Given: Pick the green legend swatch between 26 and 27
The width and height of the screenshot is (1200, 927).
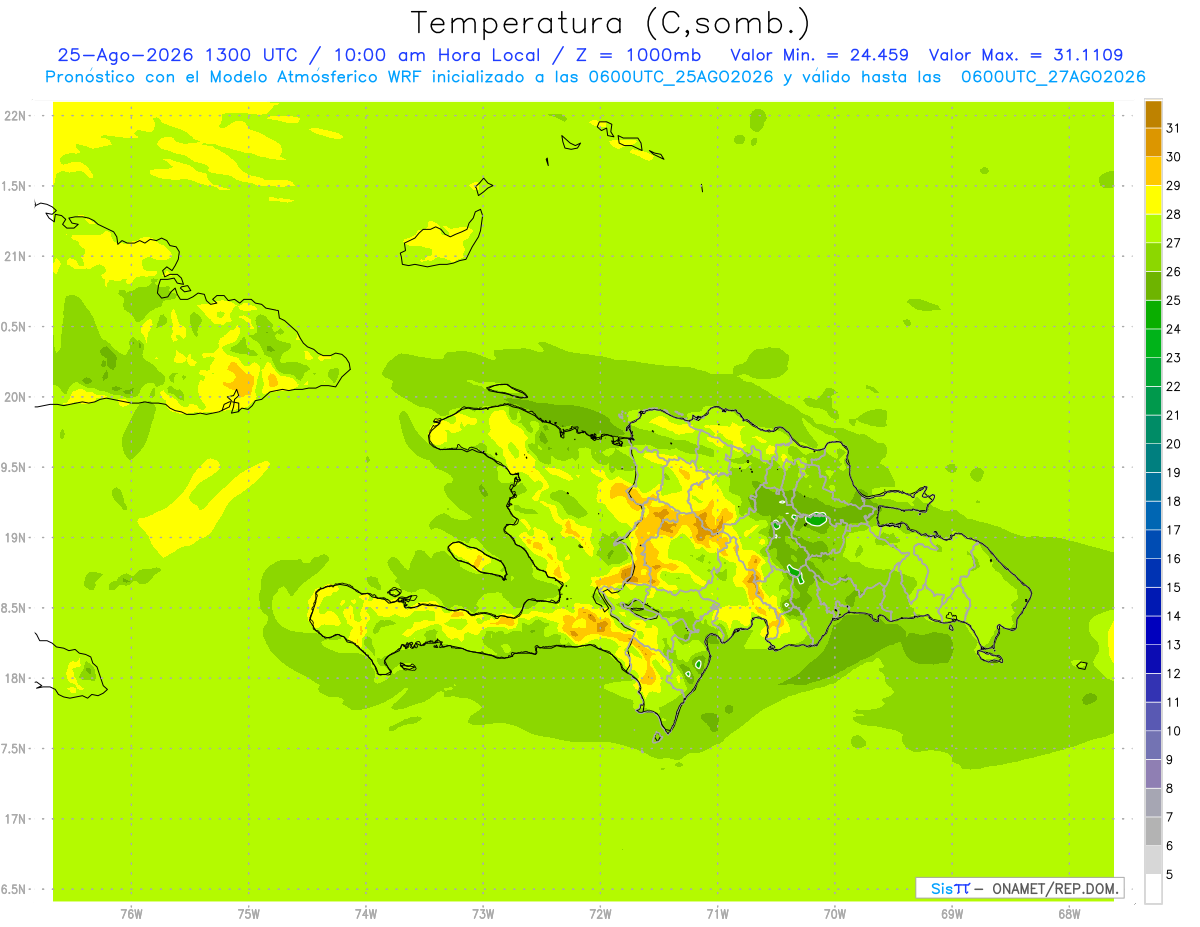Looking at the screenshot, I should tap(1153, 257).
